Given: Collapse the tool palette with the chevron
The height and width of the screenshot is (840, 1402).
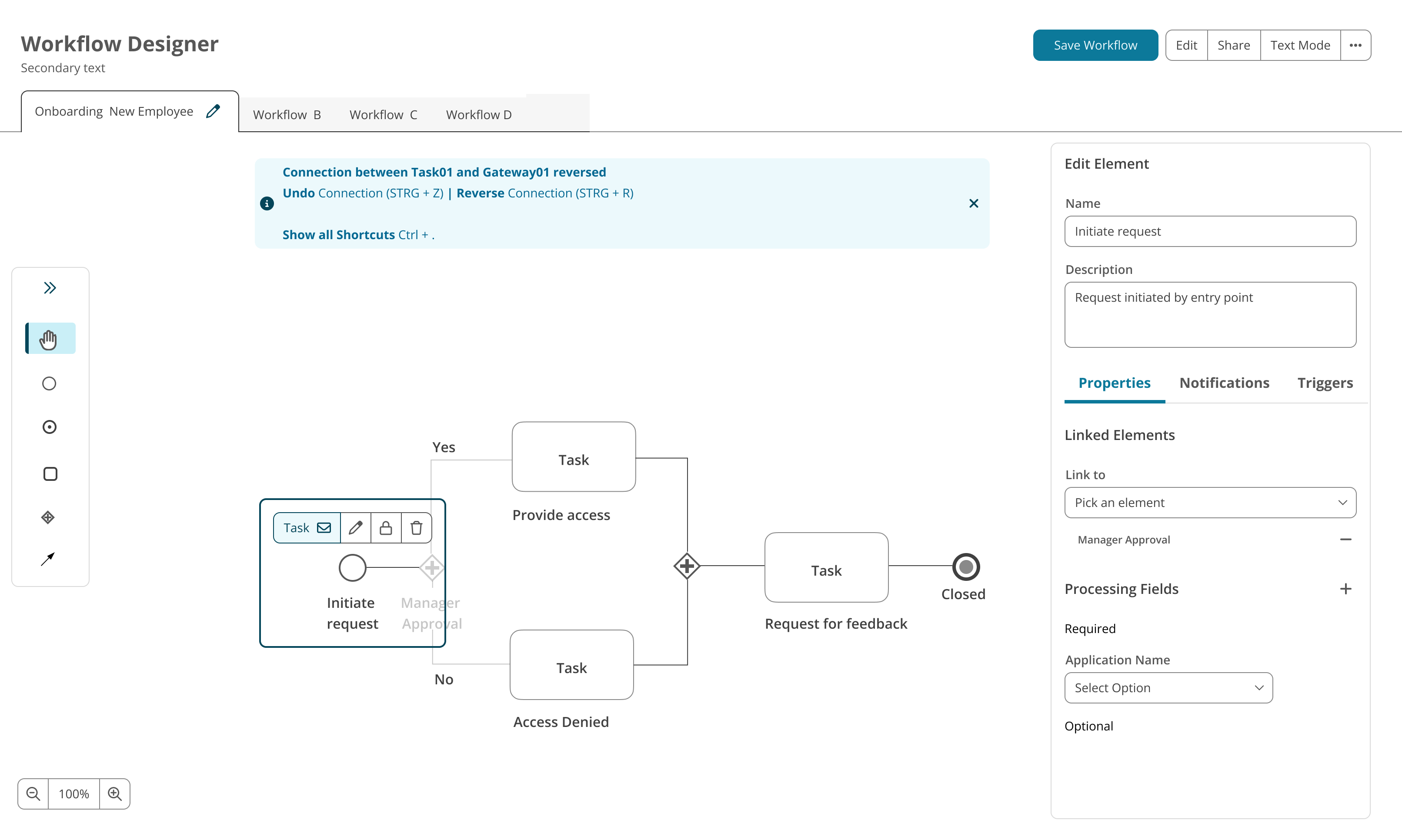Looking at the screenshot, I should click(50, 287).
